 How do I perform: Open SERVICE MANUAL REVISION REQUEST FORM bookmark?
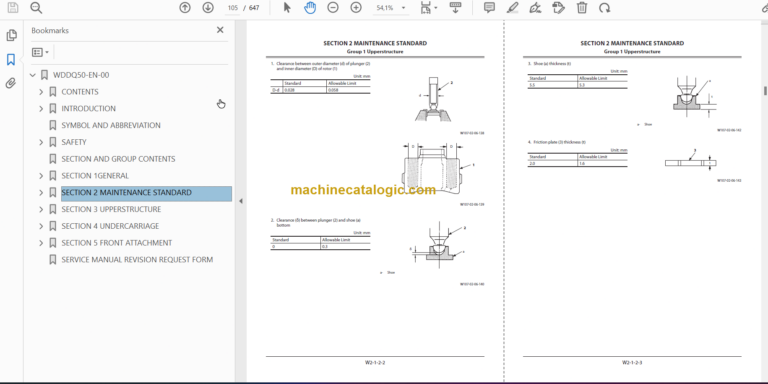137,260
